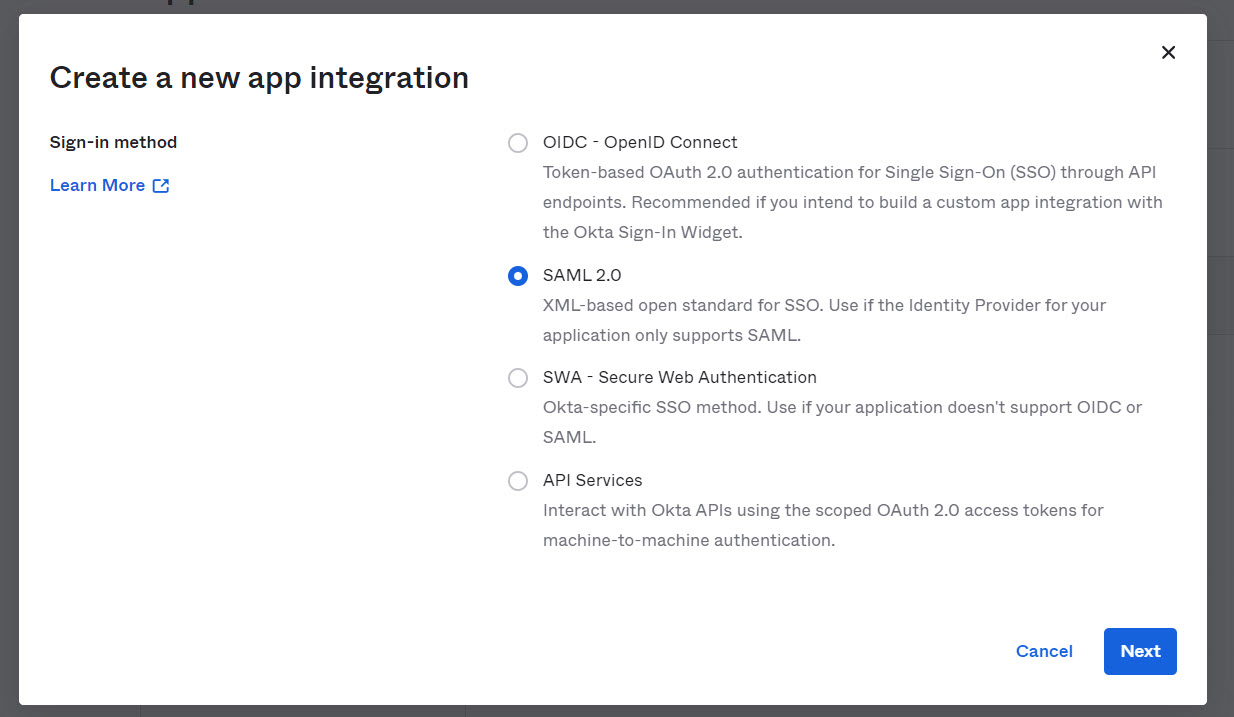Close the app integration dialog with X
The height and width of the screenshot is (717, 1234).
pos(1168,53)
